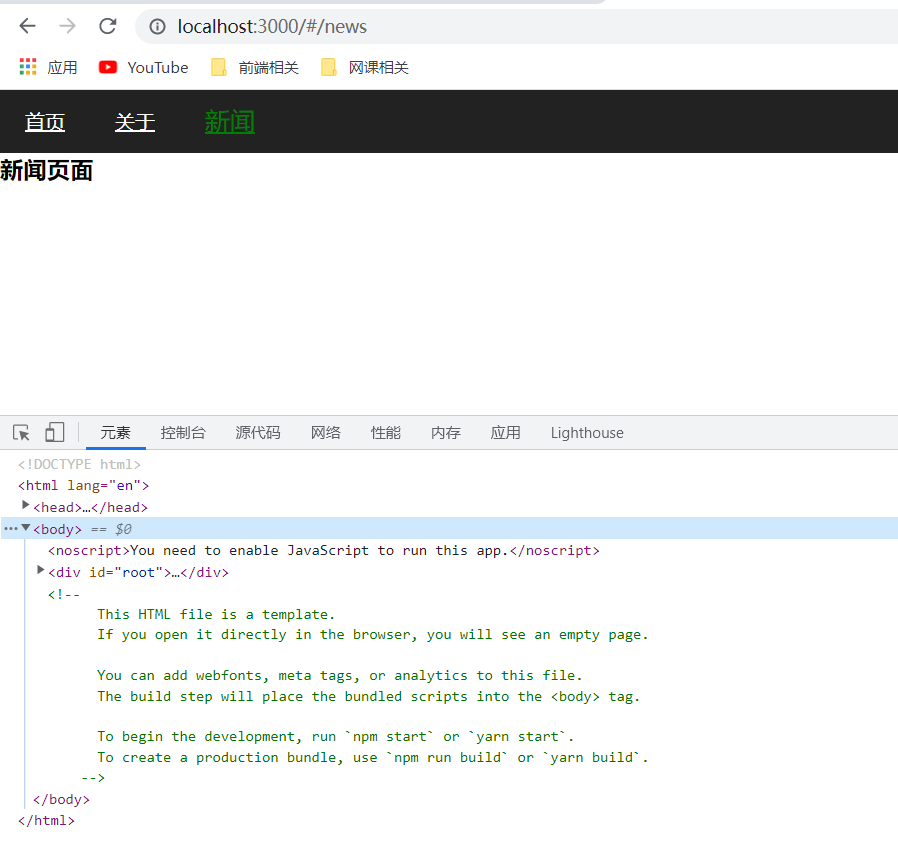Open the 网络 DevTools tab
The image size is (898, 852).
pos(326,433)
